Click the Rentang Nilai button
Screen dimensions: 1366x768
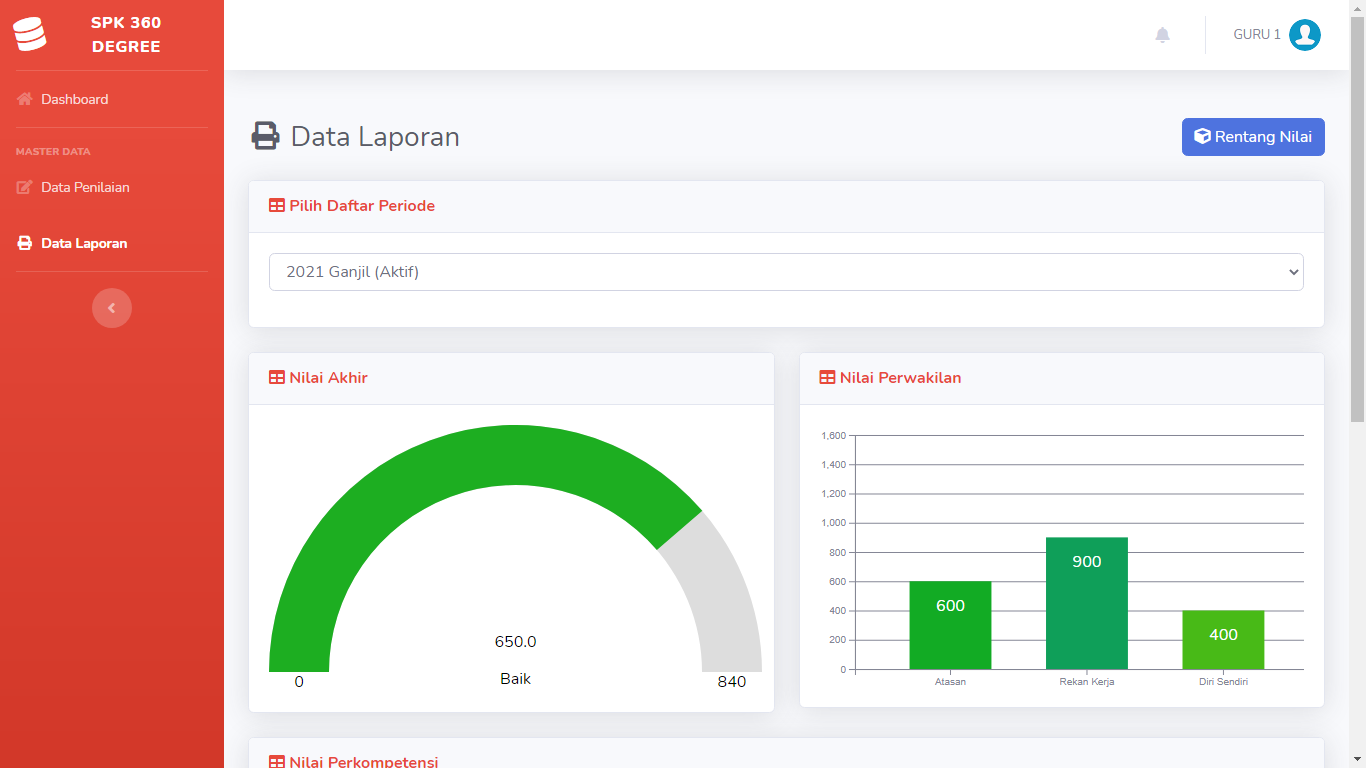pos(1253,137)
